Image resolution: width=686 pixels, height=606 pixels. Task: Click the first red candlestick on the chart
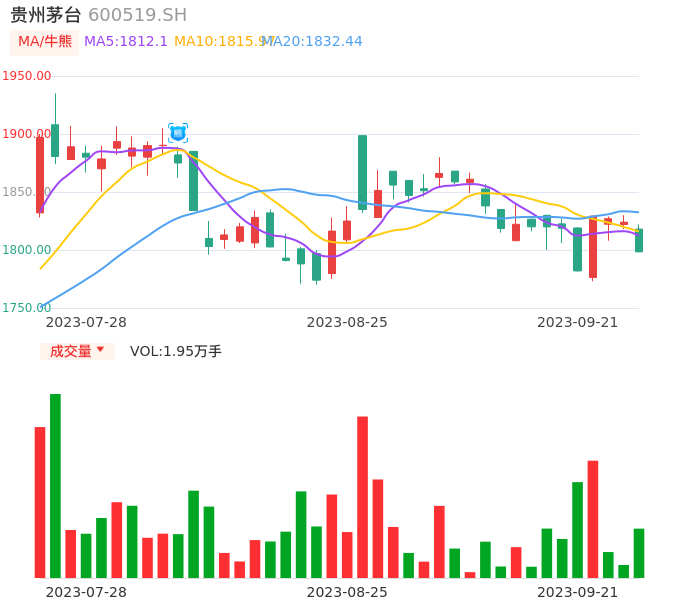tap(40, 174)
